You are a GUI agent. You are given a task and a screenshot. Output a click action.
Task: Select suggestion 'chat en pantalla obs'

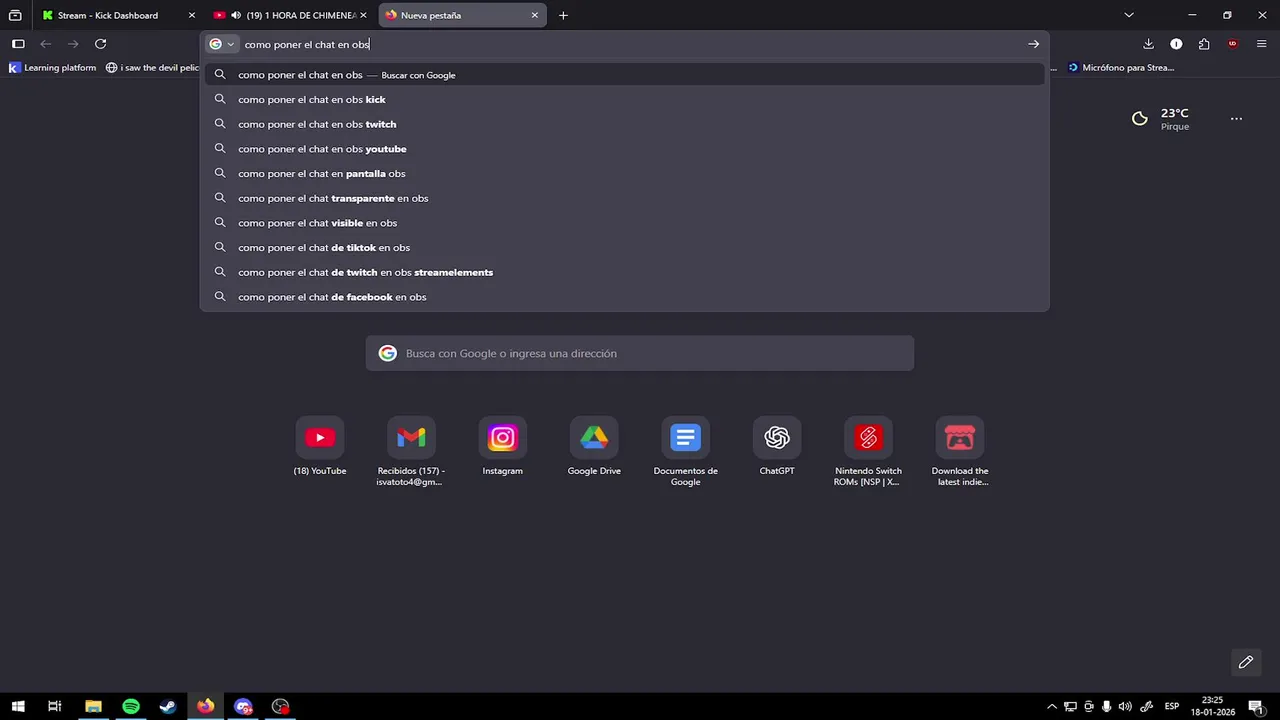click(625, 173)
